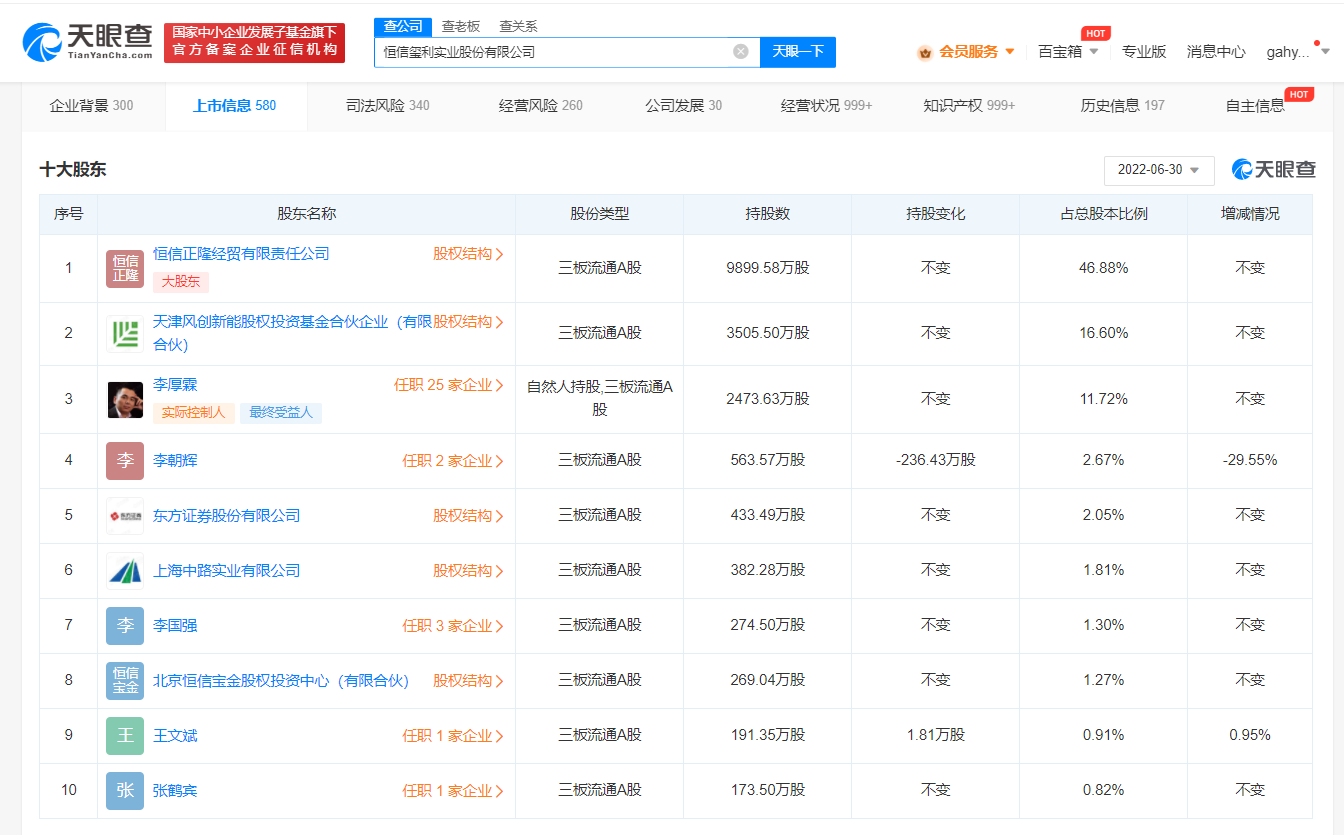Click 上海中路实业 company logo
1344x835 pixels.
click(124, 570)
